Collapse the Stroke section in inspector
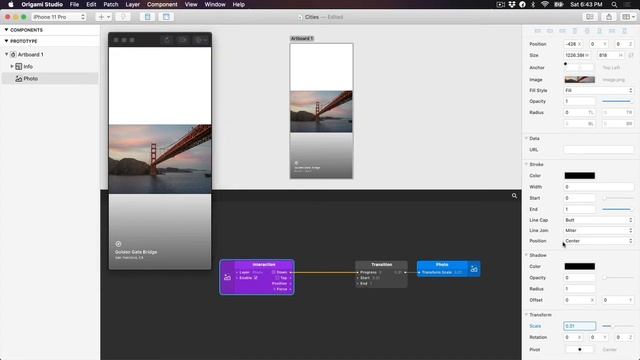Viewport: 640px width, 360px height. coord(526,164)
